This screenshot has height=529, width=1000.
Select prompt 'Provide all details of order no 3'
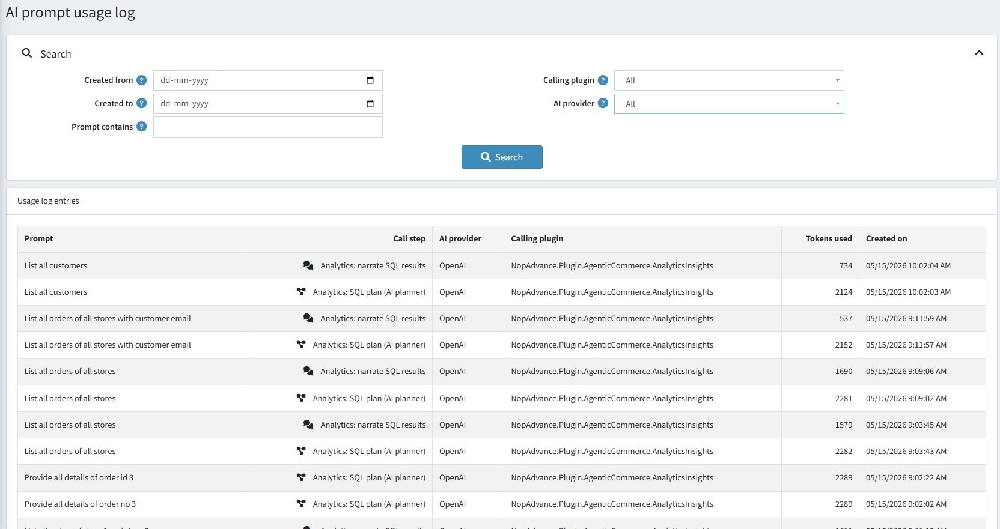click(80, 504)
